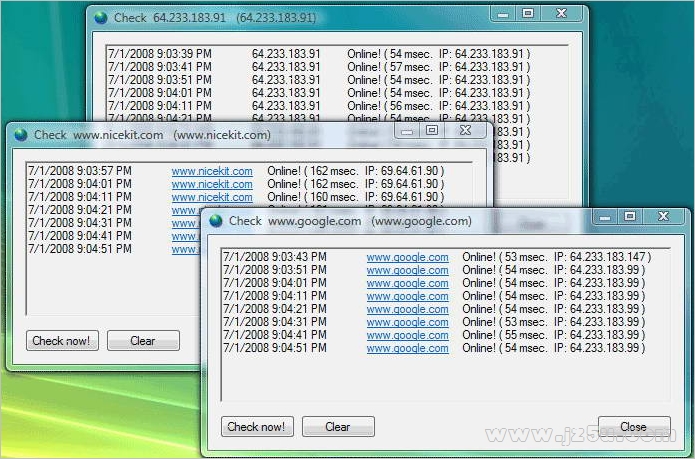The height and width of the screenshot is (459, 695).
Task: Select 7/1/2008 9:04:51 PM in the google window
Action: pos(275,348)
